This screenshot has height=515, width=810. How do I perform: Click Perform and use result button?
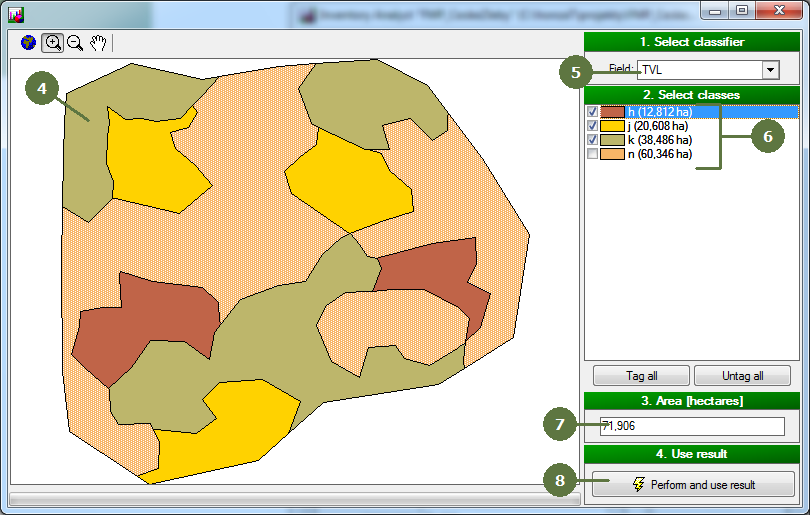pos(693,484)
